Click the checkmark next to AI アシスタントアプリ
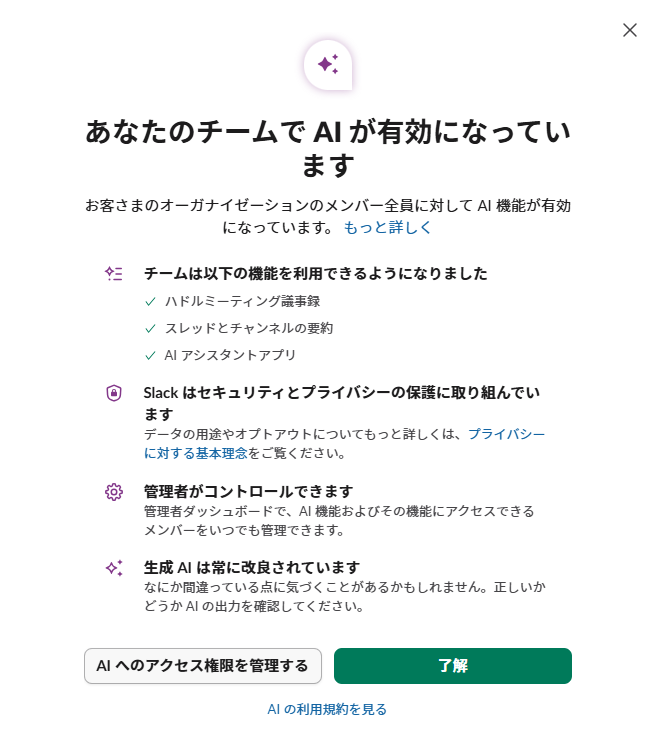656x753 pixels. point(150,355)
